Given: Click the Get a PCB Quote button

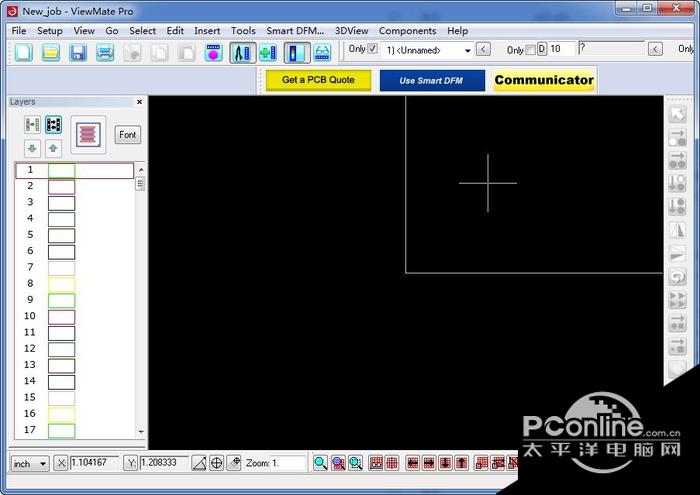Looking at the screenshot, I should point(318,80).
